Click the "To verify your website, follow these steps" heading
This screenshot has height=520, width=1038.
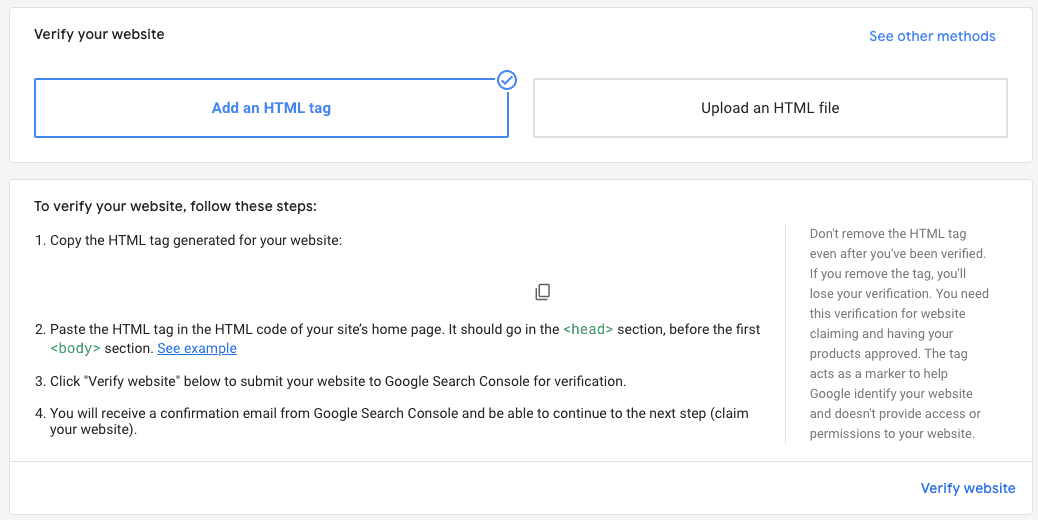point(175,207)
